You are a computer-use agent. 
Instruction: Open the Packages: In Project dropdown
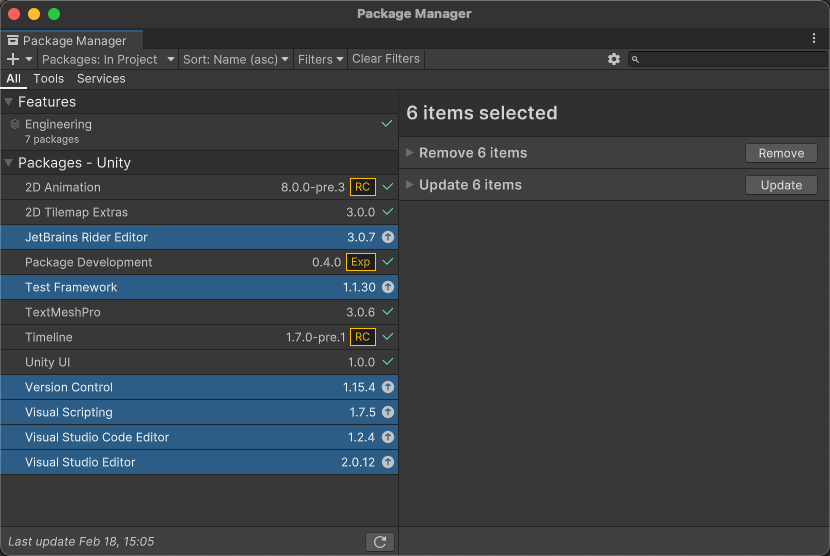[107, 59]
